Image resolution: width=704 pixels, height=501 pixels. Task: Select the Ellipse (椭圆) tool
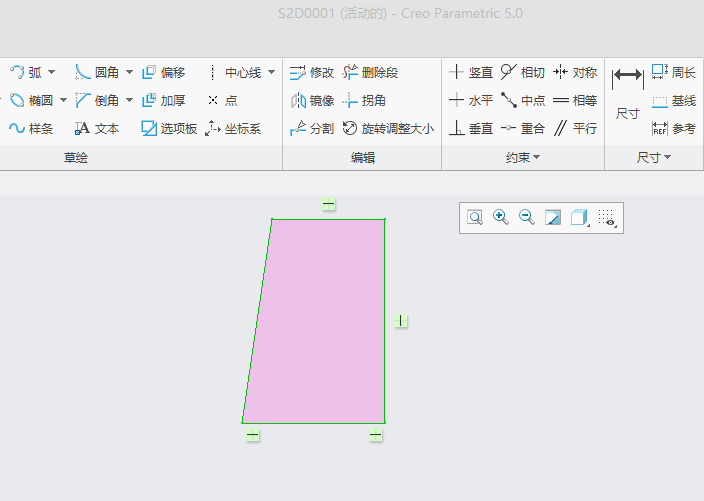[31, 101]
